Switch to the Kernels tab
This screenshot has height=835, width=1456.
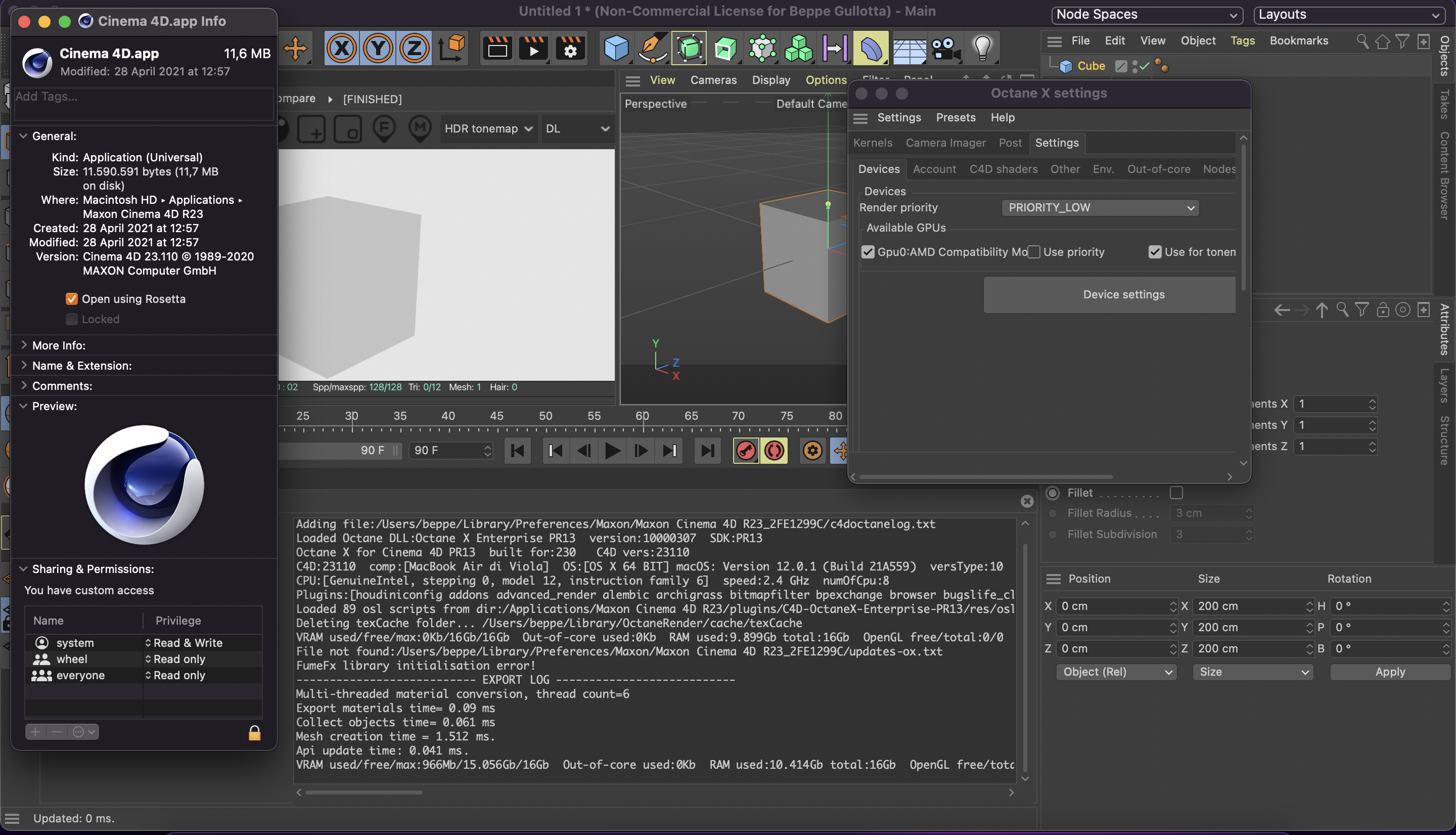pyautogui.click(x=873, y=143)
